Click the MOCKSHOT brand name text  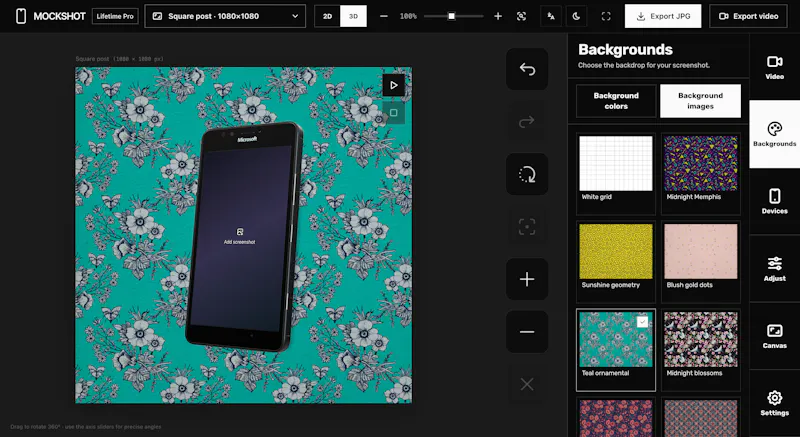coord(60,16)
